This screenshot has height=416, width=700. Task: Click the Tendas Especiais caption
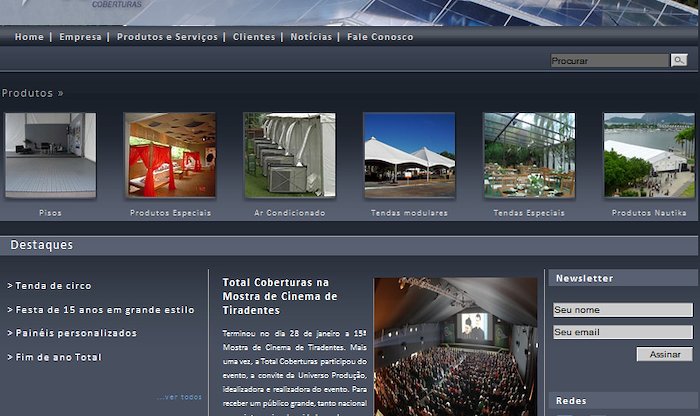[x=529, y=213]
